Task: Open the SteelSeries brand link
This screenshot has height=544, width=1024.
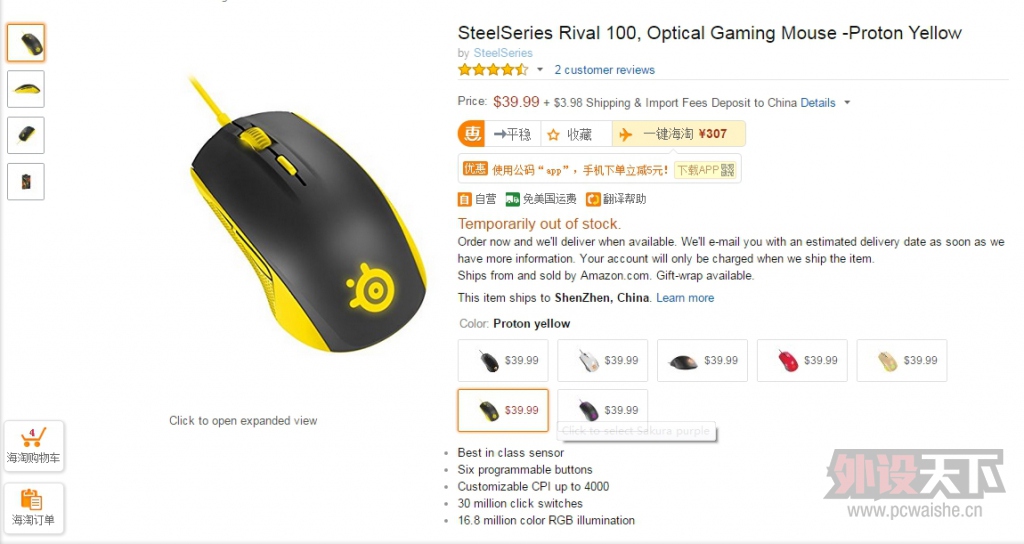Action: click(503, 53)
